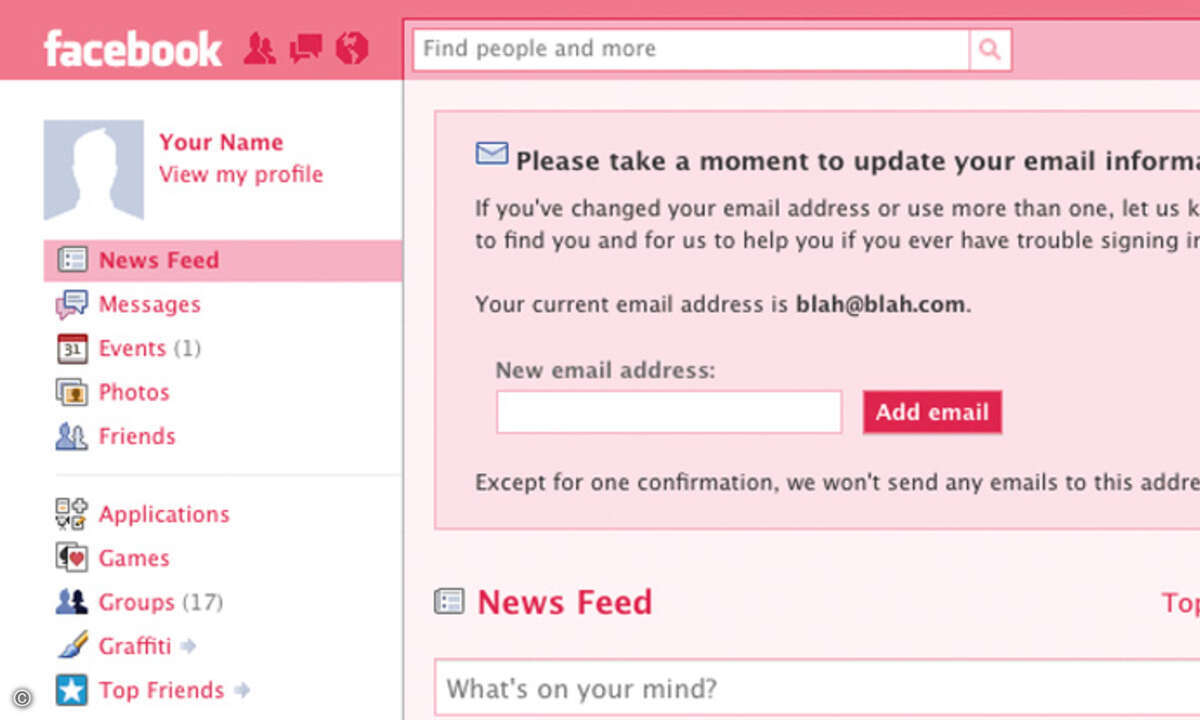
Task: Open the messages chat bubbles icon in header
Action: pyautogui.click(x=306, y=49)
